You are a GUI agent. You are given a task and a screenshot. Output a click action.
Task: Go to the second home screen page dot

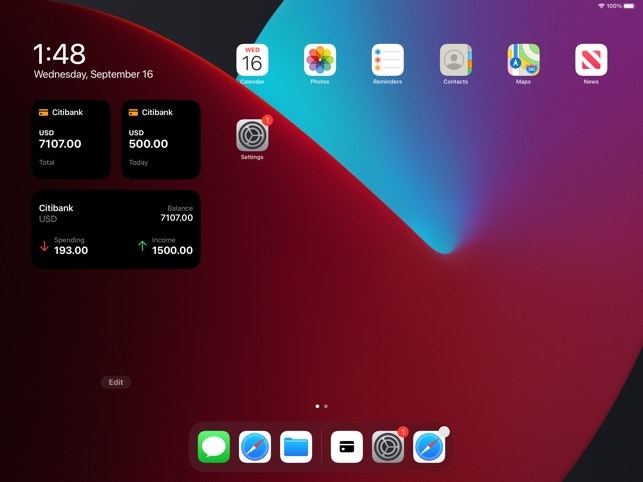(x=326, y=406)
